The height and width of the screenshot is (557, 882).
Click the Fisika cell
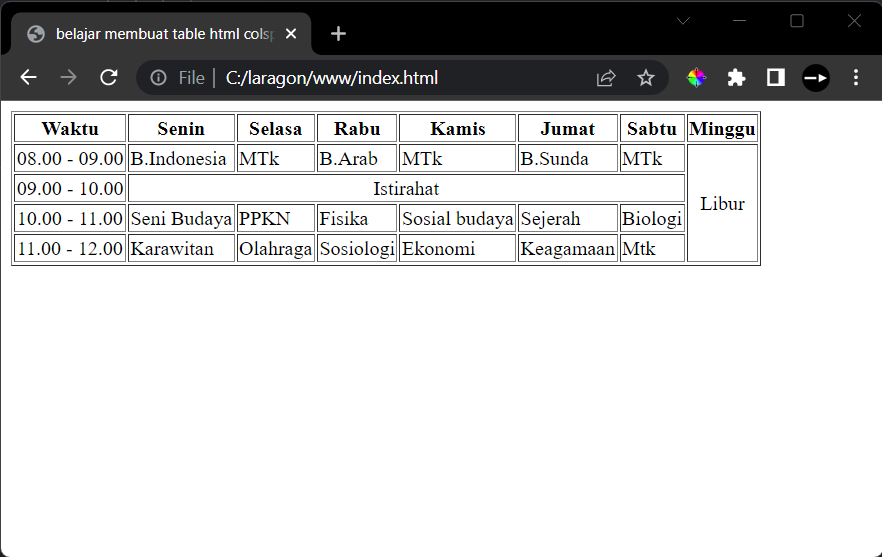(357, 218)
